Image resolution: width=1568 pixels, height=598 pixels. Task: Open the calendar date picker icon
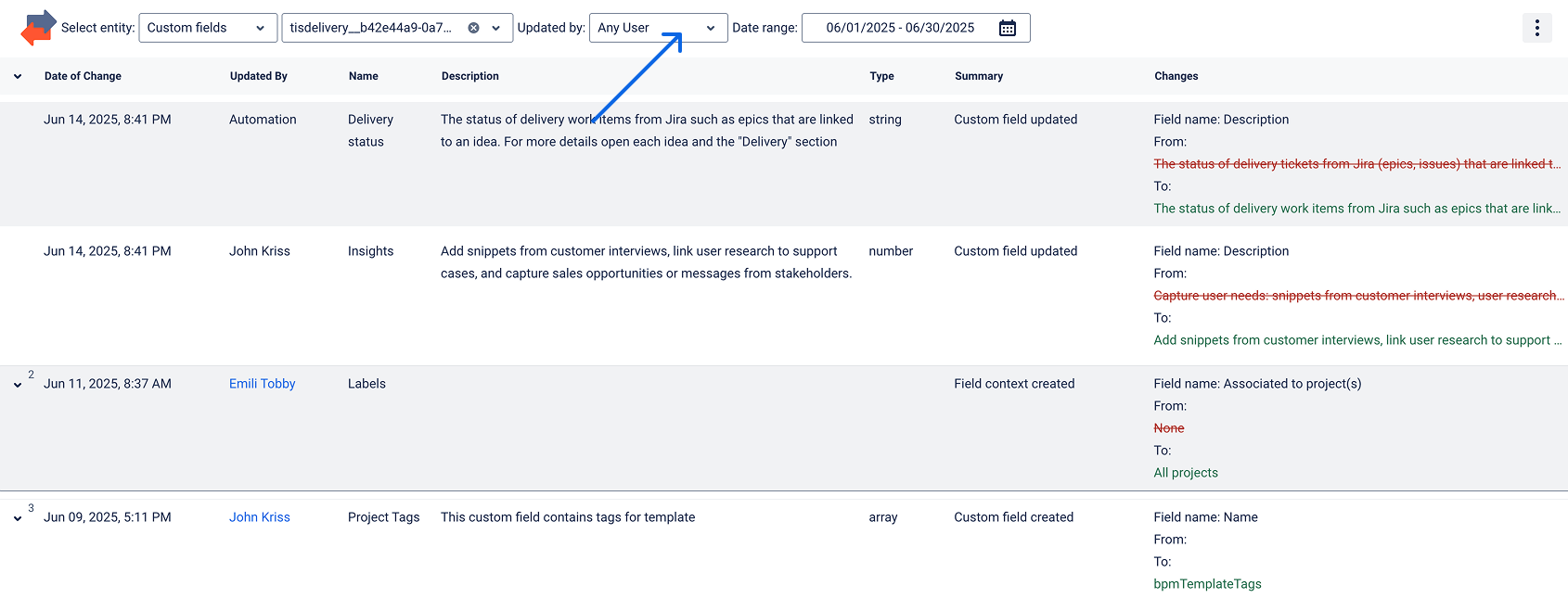click(x=1007, y=28)
